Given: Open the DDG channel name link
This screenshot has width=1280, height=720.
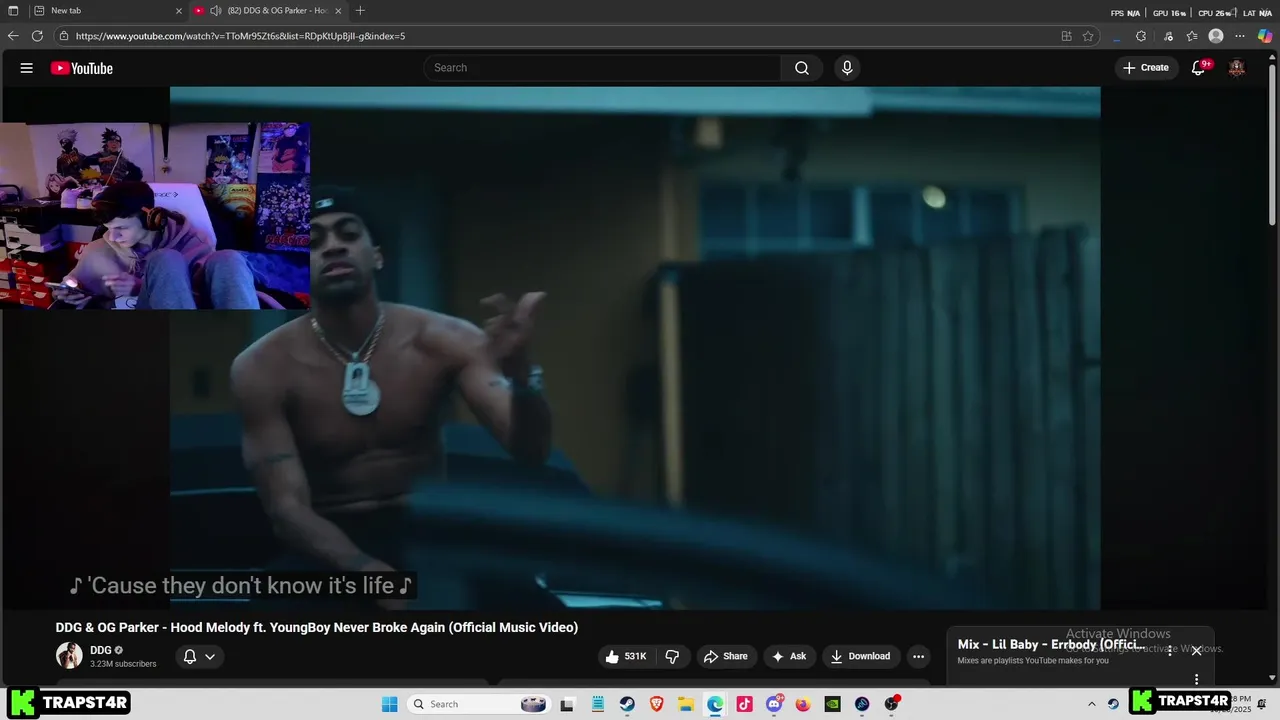Looking at the screenshot, I should tap(101, 650).
